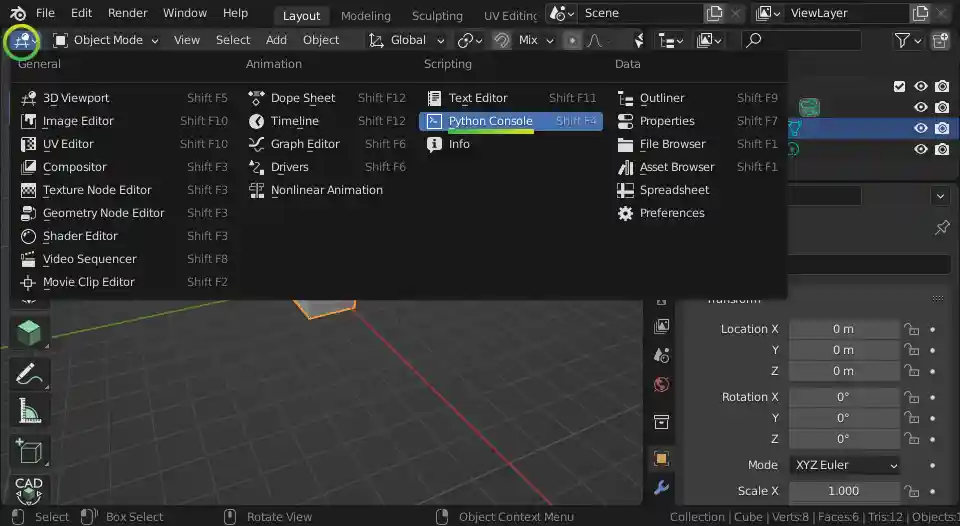Open File Browser editor
The height and width of the screenshot is (526, 960).
pyautogui.click(x=697, y=144)
